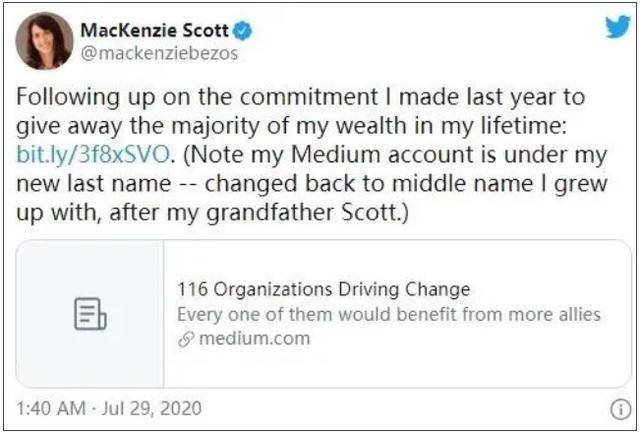The image size is (640, 434).
Task: Click 'new last name' in tweet body
Action: [94, 184]
